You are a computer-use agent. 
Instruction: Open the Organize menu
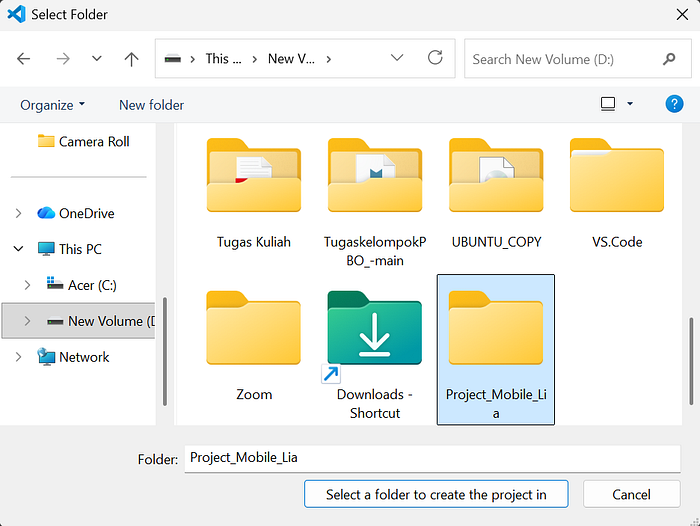52,105
